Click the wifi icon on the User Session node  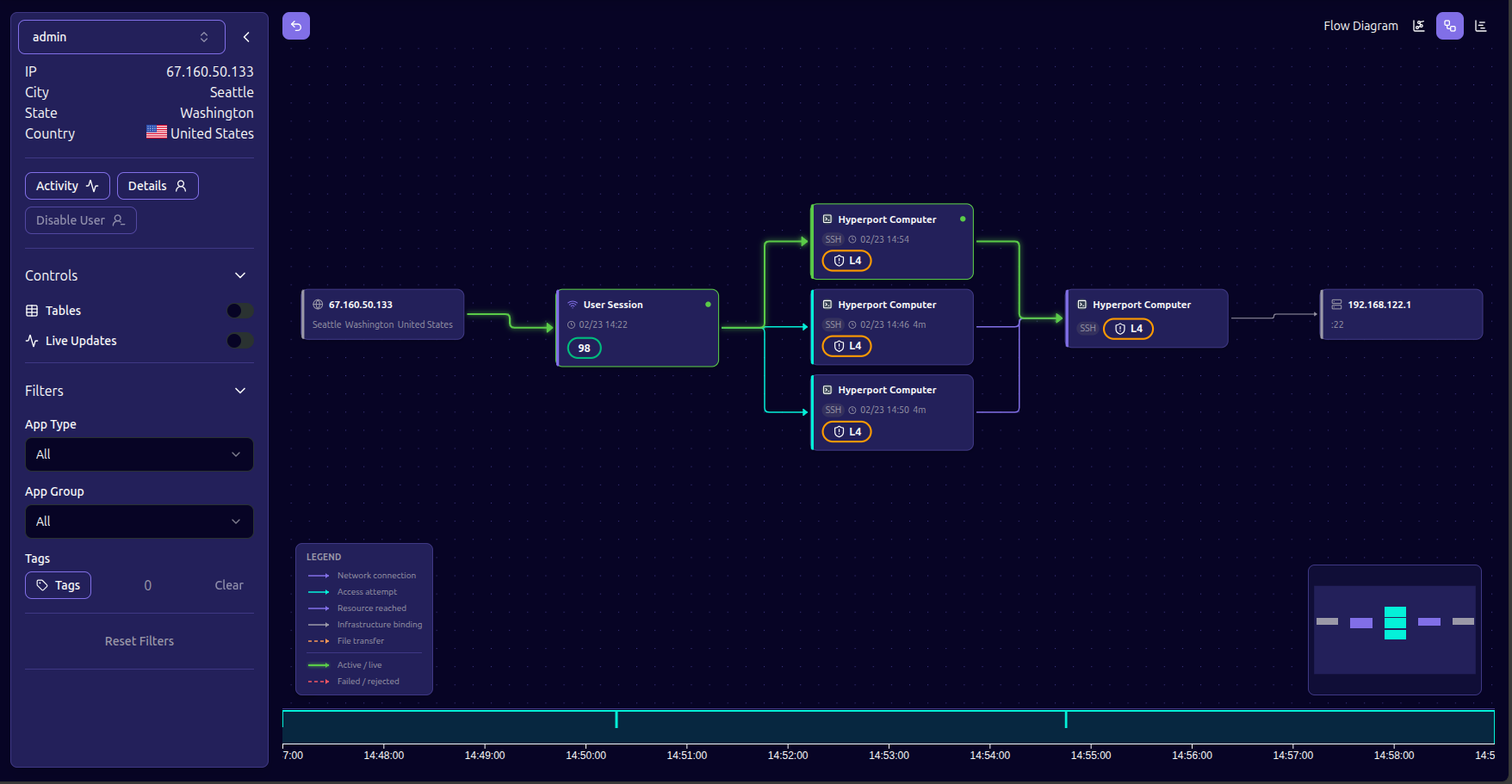click(x=573, y=304)
